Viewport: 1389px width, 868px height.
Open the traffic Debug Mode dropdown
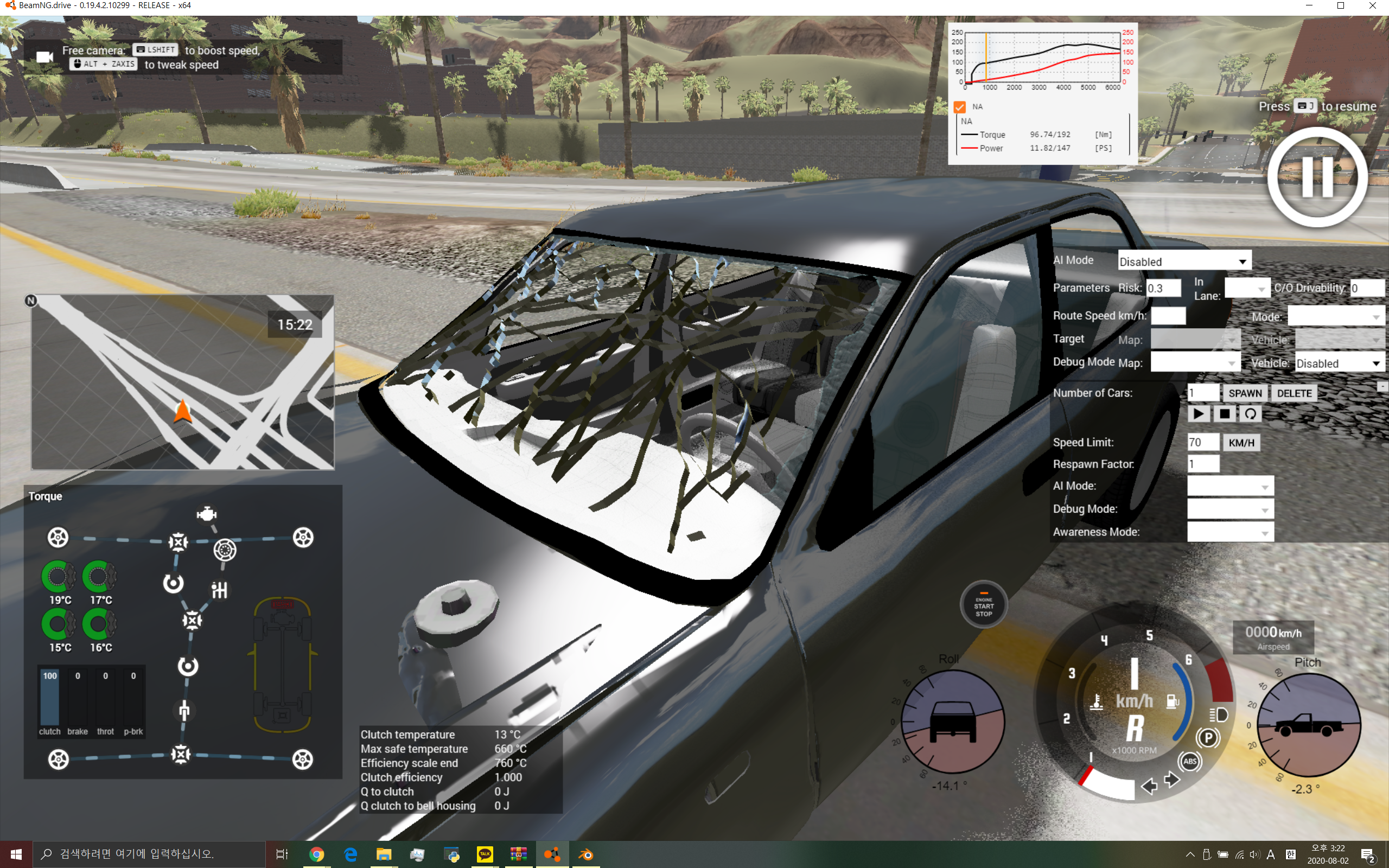pyautogui.click(x=1230, y=509)
